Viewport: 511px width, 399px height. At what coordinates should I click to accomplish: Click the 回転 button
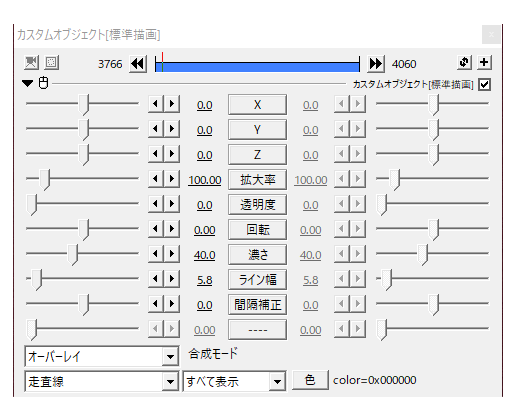[257, 230]
